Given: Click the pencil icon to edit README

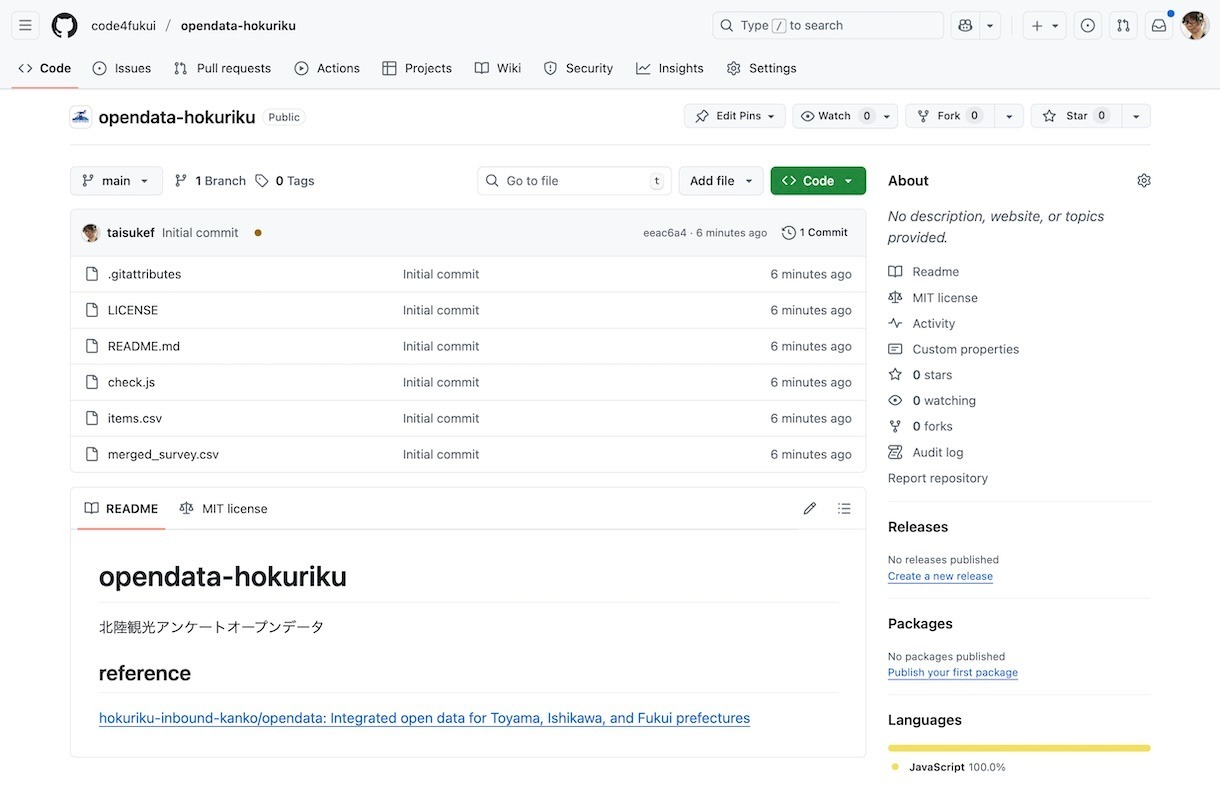Looking at the screenshot, I should pos(809,509).
